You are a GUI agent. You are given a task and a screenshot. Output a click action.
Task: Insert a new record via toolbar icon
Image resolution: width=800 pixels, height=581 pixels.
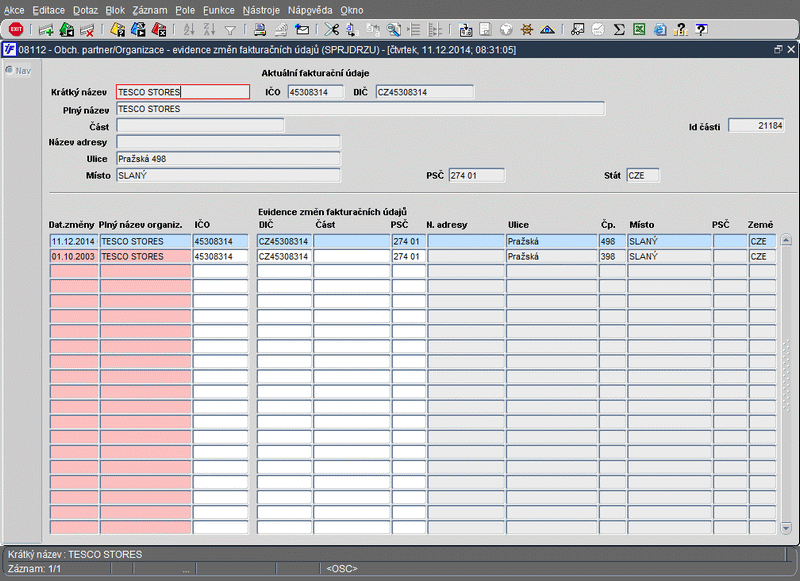(x=46, y=30)
